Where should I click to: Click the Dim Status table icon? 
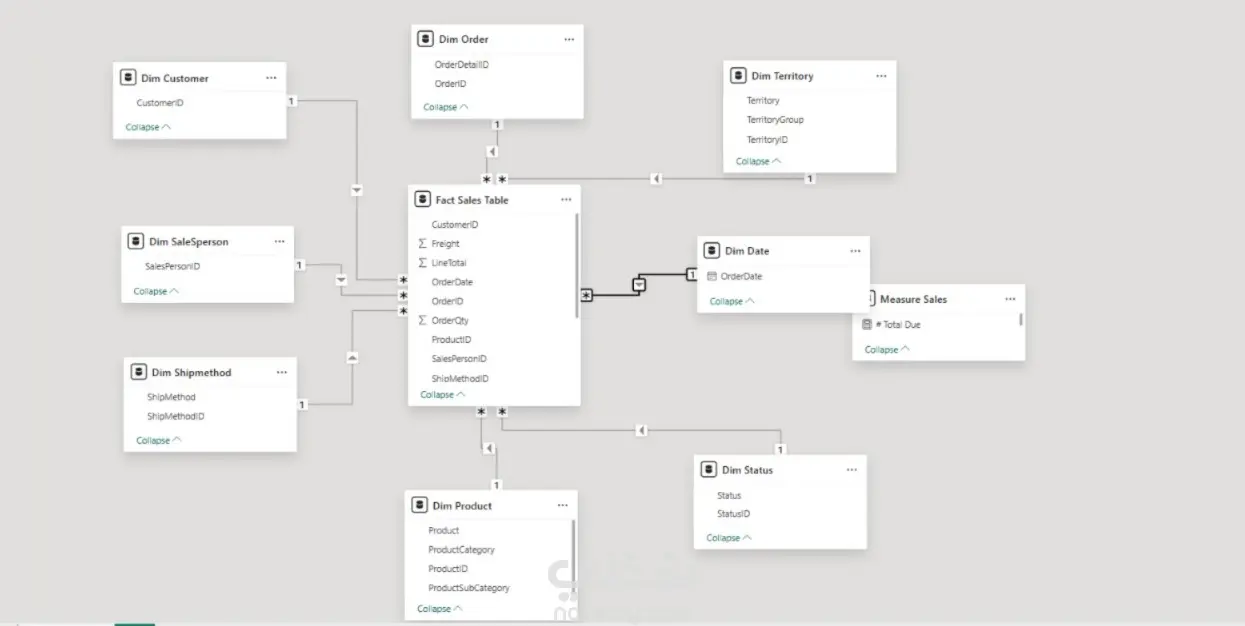(709, 470)
